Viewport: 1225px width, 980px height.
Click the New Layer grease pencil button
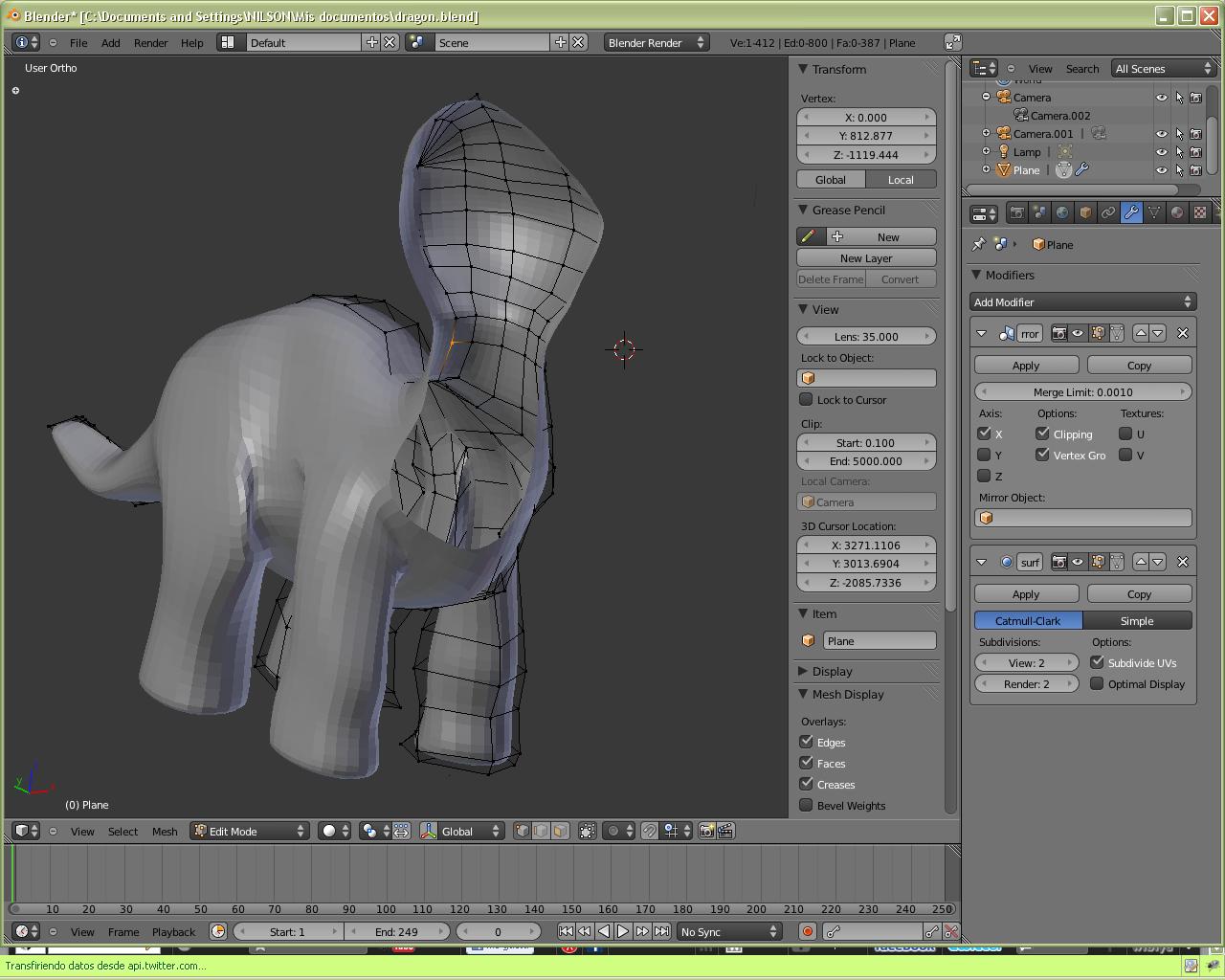pos(866,258)
